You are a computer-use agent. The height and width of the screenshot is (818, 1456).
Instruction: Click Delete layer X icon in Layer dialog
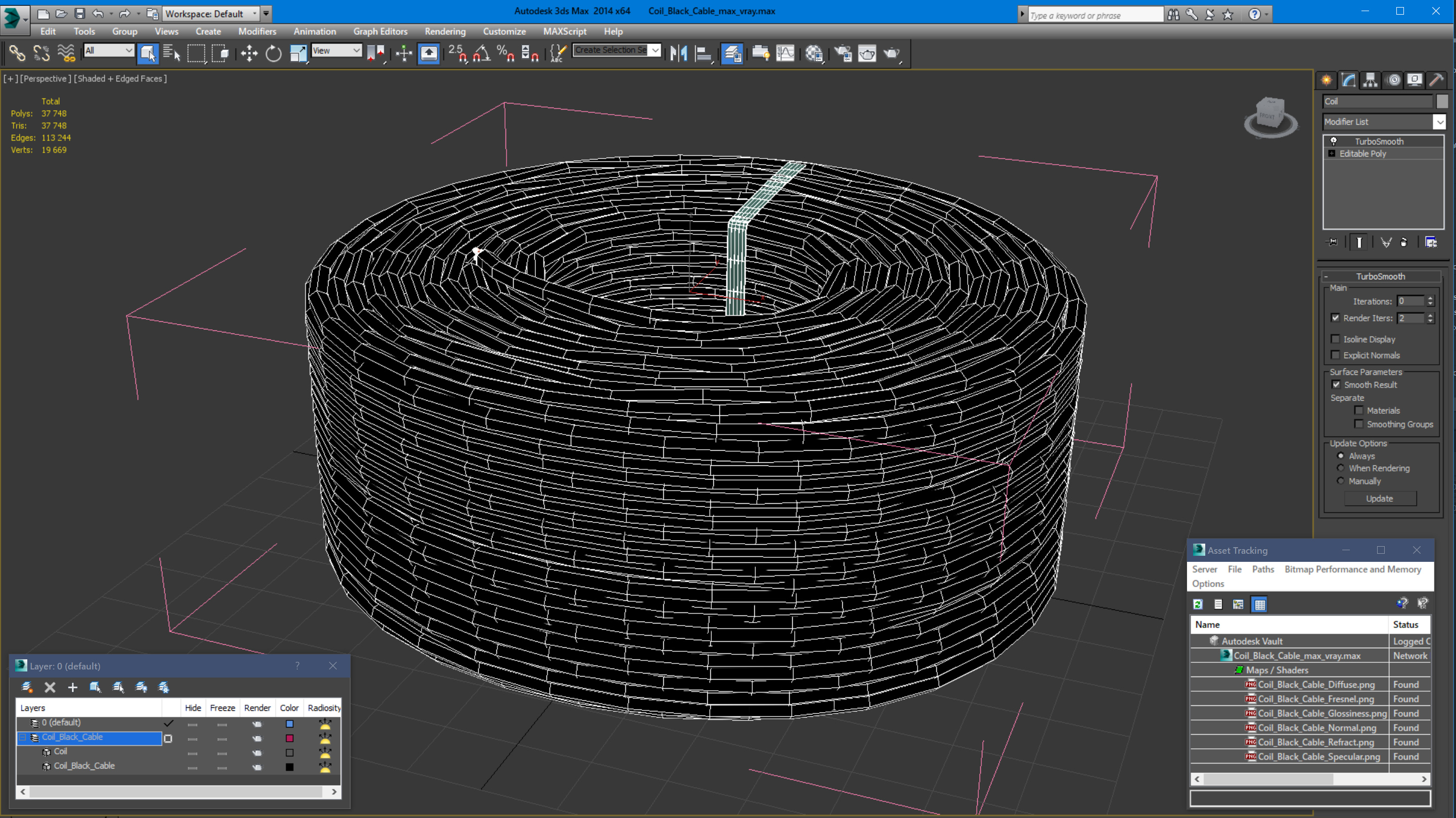[x=50, y=687]
